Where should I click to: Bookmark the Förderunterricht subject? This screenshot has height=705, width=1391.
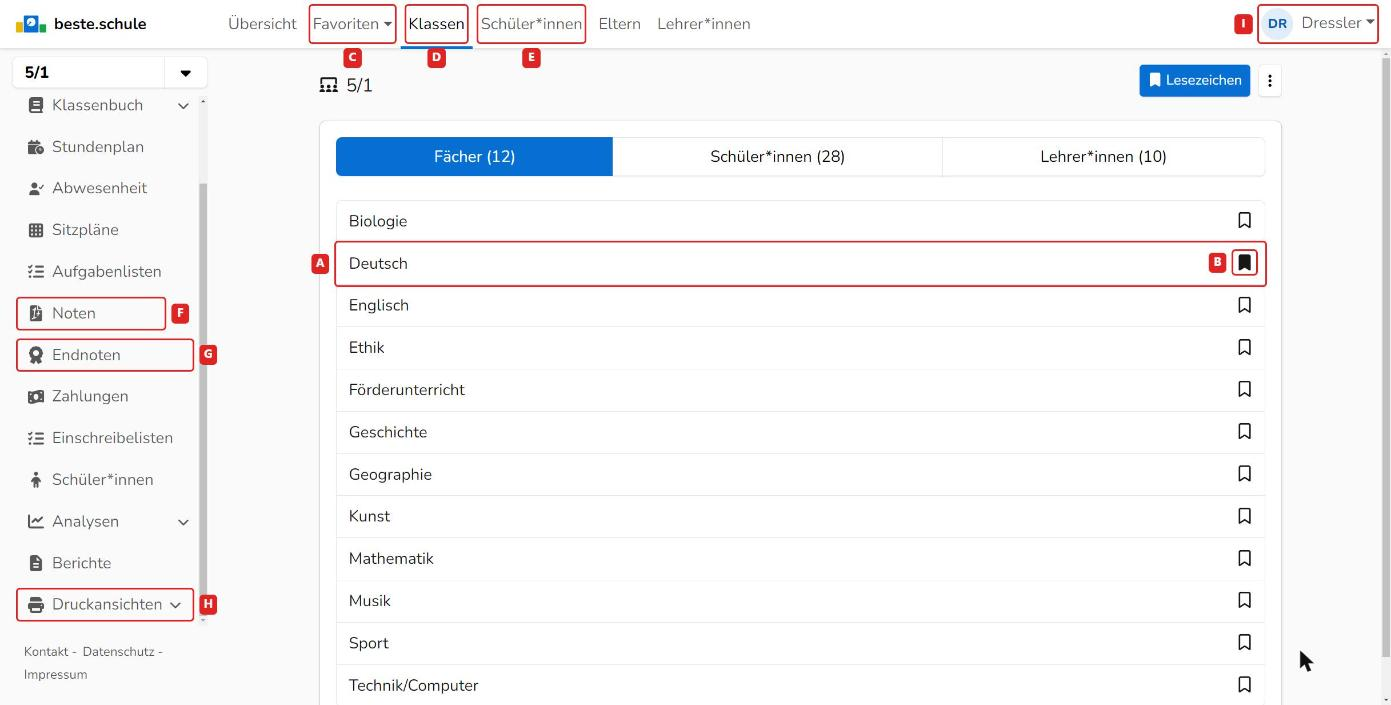tap(1244, 389)
